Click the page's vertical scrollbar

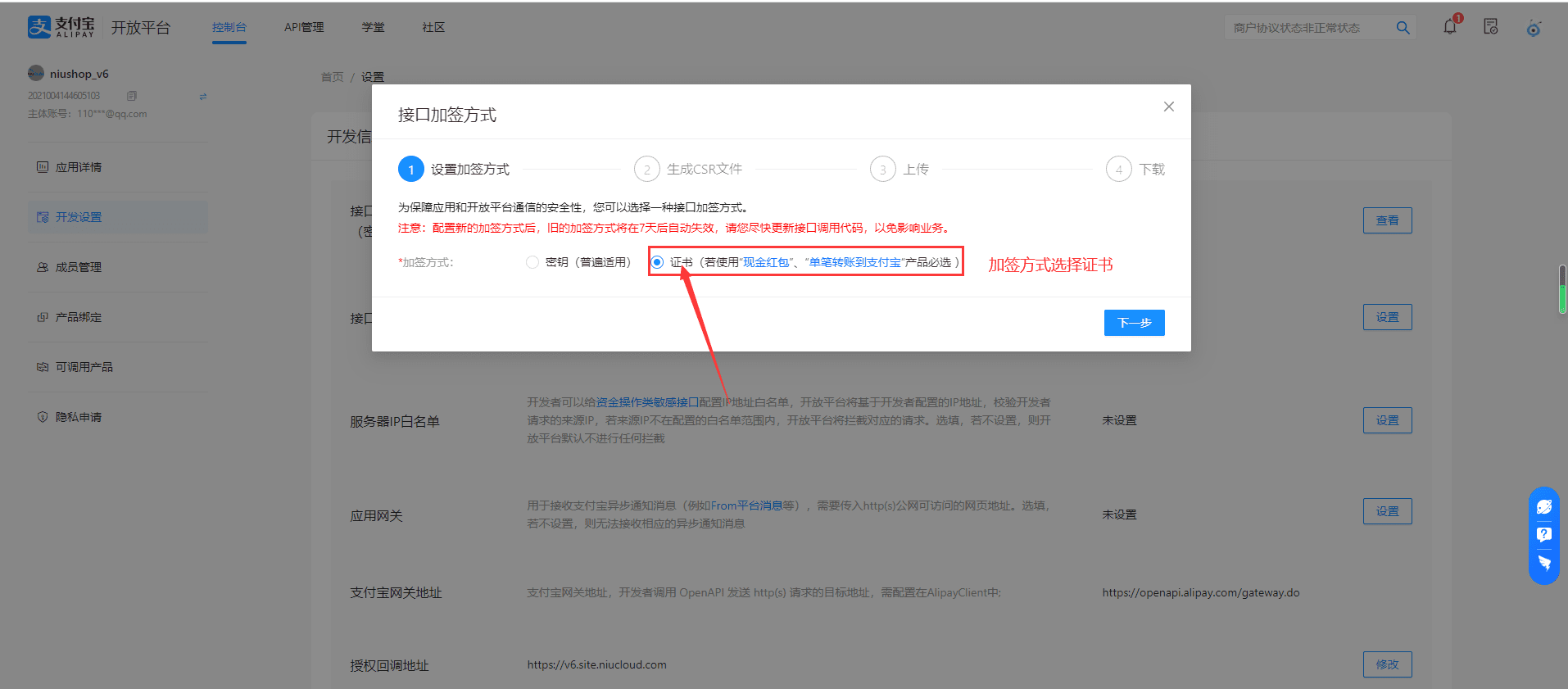[1562, 288]
